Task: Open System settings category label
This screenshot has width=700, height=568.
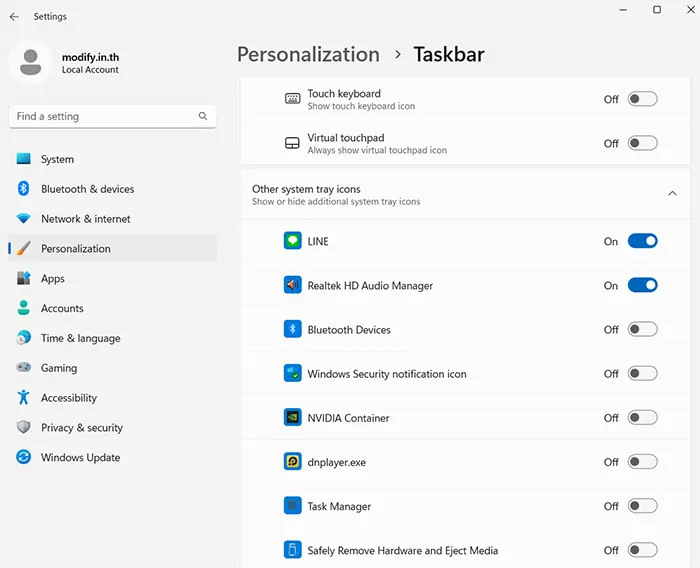Action: pyautogui.click(x=57, y=159)
